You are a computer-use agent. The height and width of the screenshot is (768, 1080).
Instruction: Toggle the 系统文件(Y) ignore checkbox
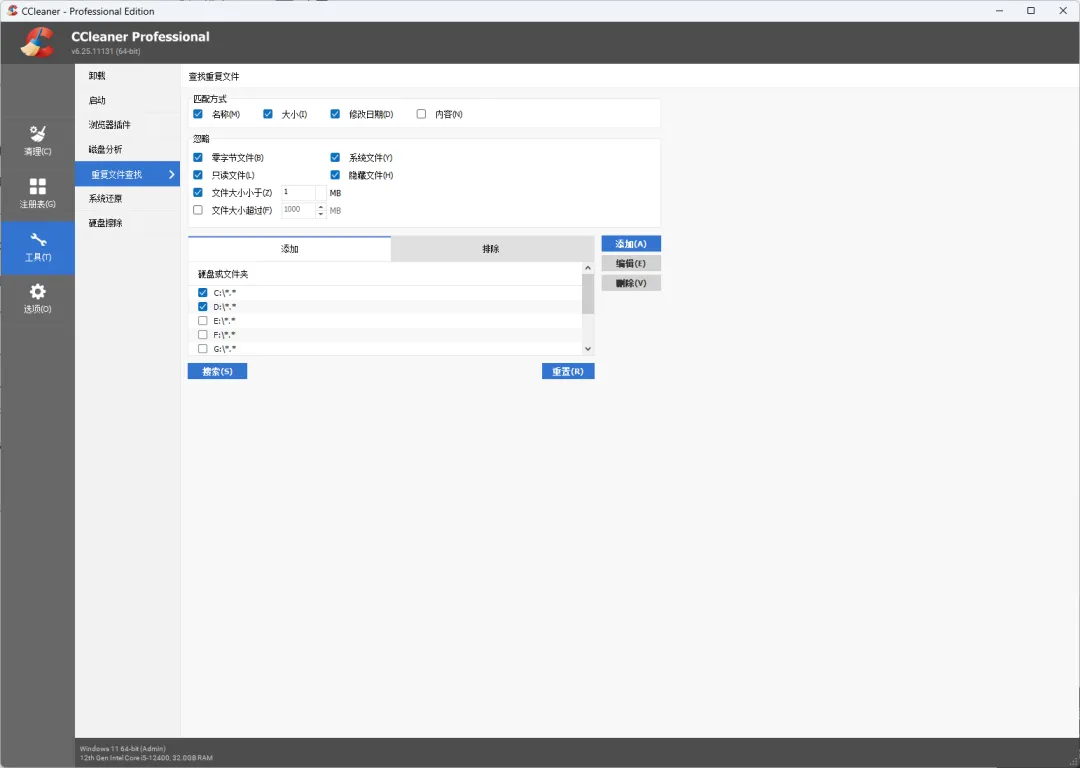[x=335, y=158]
